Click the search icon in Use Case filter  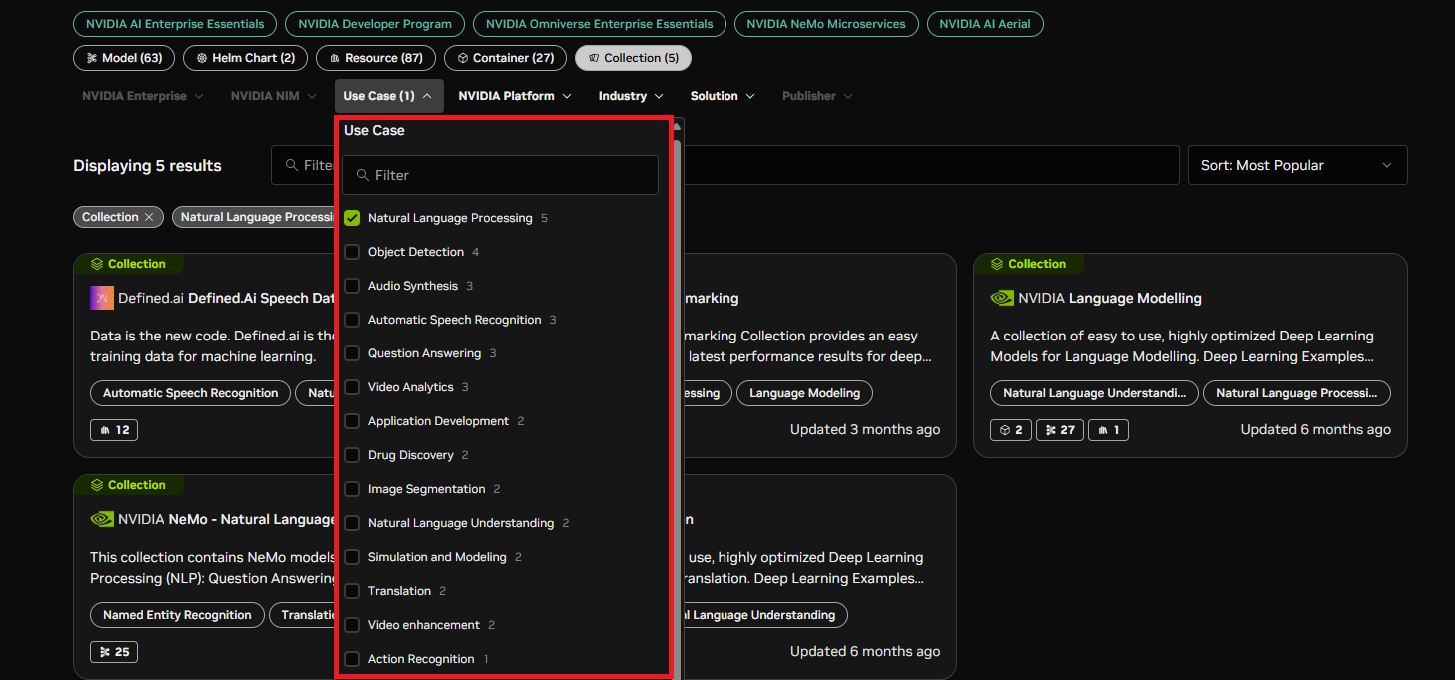362,175
